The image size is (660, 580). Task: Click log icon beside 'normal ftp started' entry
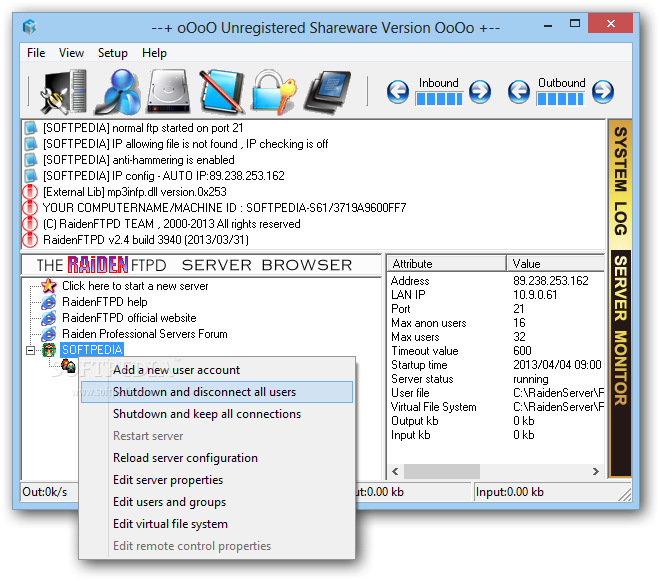click(x=30, y=128)
